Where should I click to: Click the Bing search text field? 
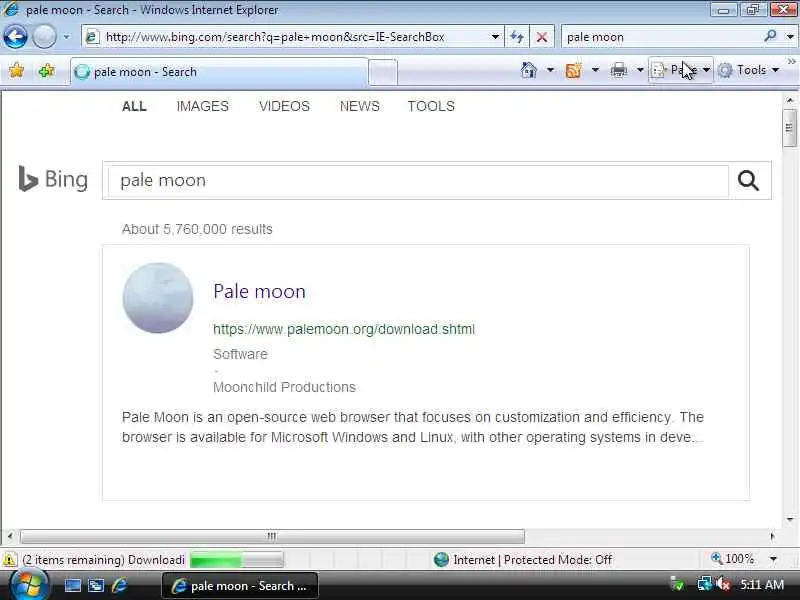418,181
